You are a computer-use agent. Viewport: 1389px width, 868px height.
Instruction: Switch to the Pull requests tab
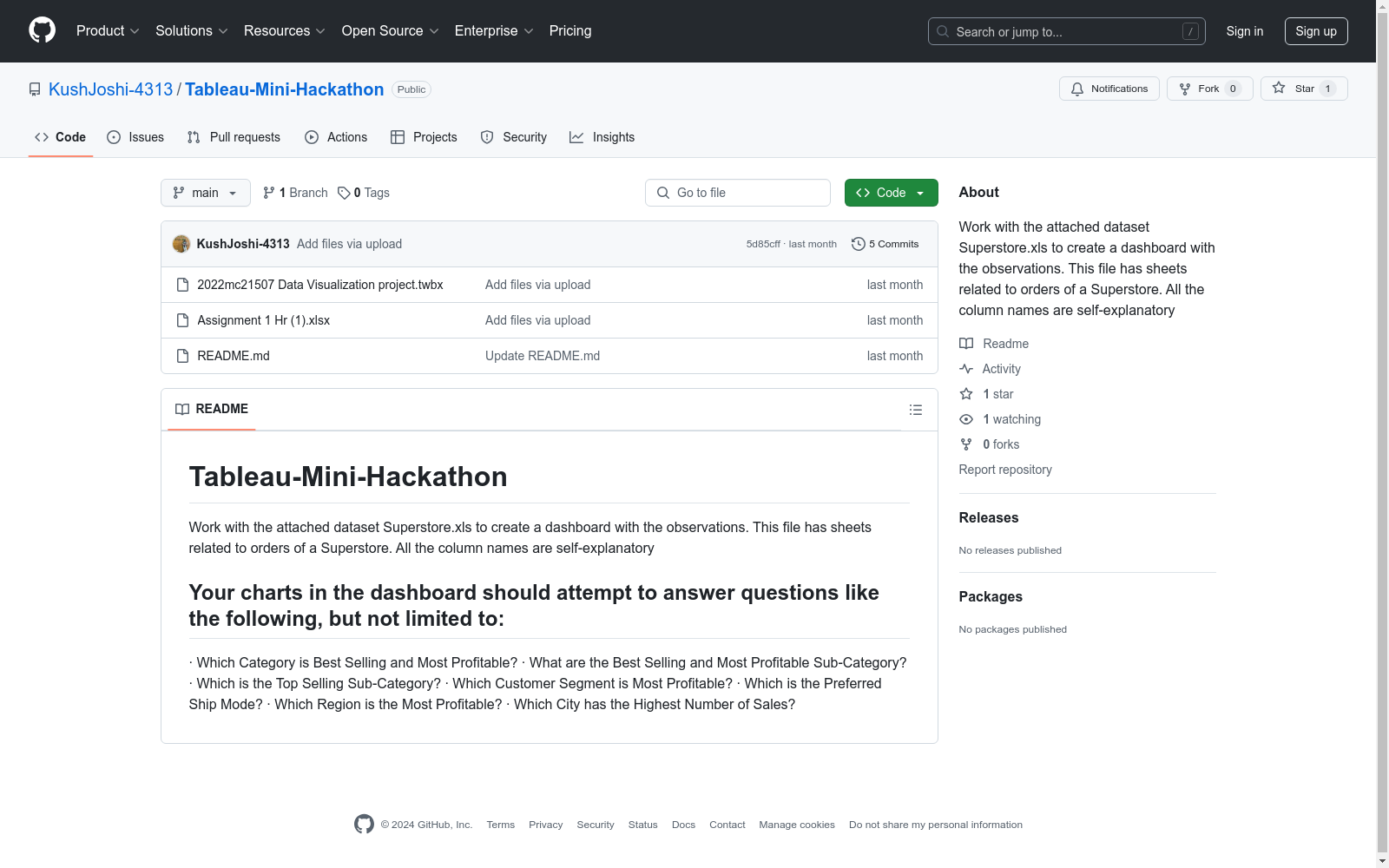234,137
